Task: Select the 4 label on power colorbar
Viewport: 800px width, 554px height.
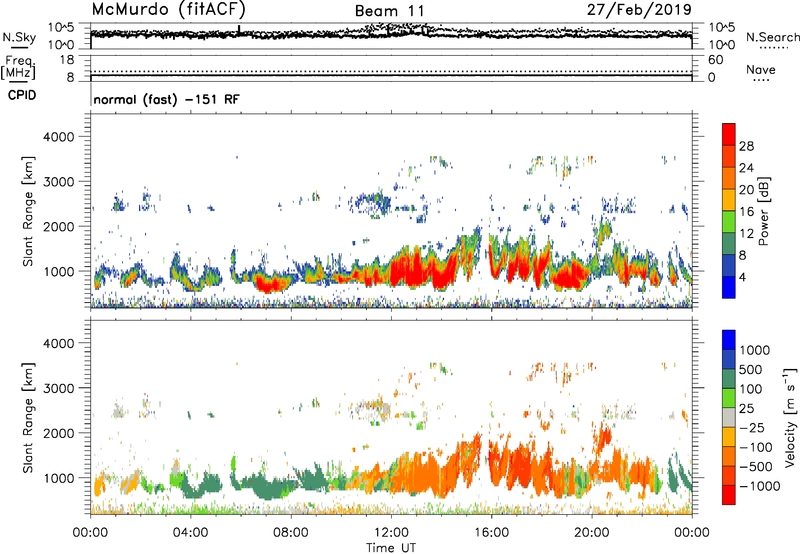Action: pos(742,278)
